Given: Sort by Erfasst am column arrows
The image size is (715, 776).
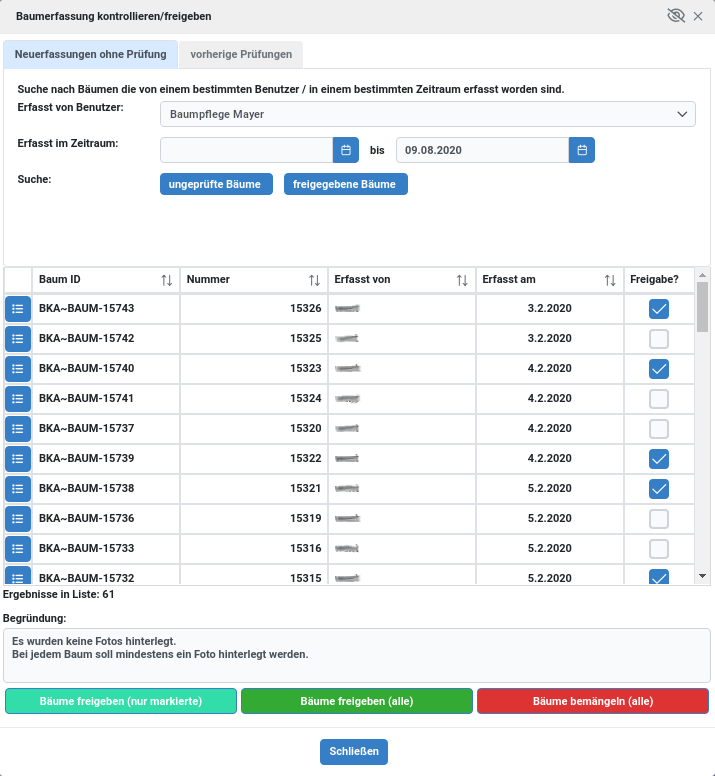Looking at the screenshot, I should (x=610, y=280).
